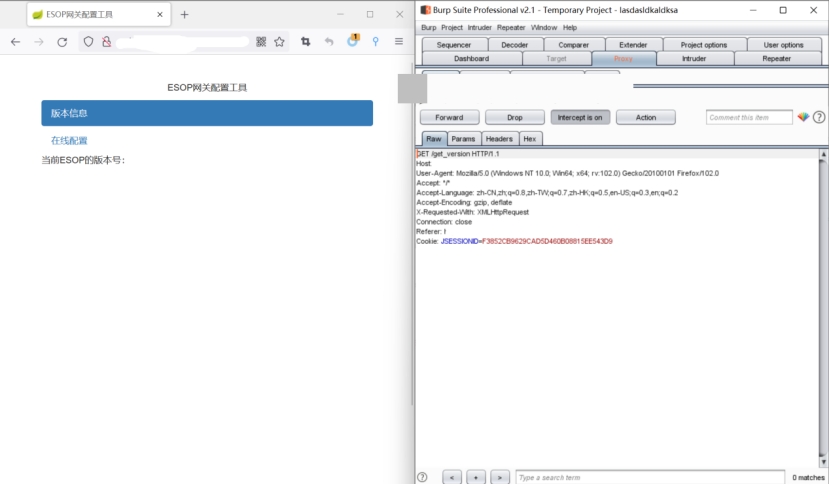The width and height of the screenshot is (830, 485).
Task: Close the ESOP网关配置工具 tab
Action: (x=160, y=15)
